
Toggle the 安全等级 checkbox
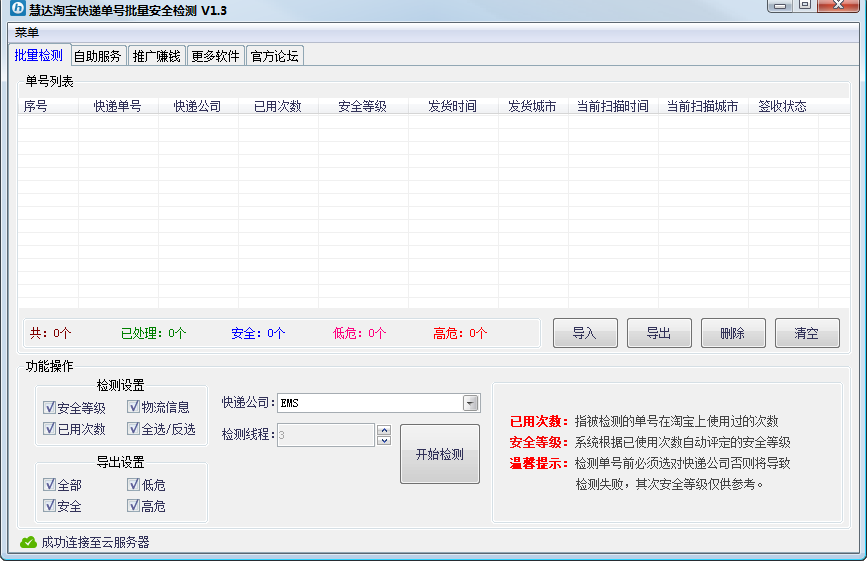coord(50,407)
